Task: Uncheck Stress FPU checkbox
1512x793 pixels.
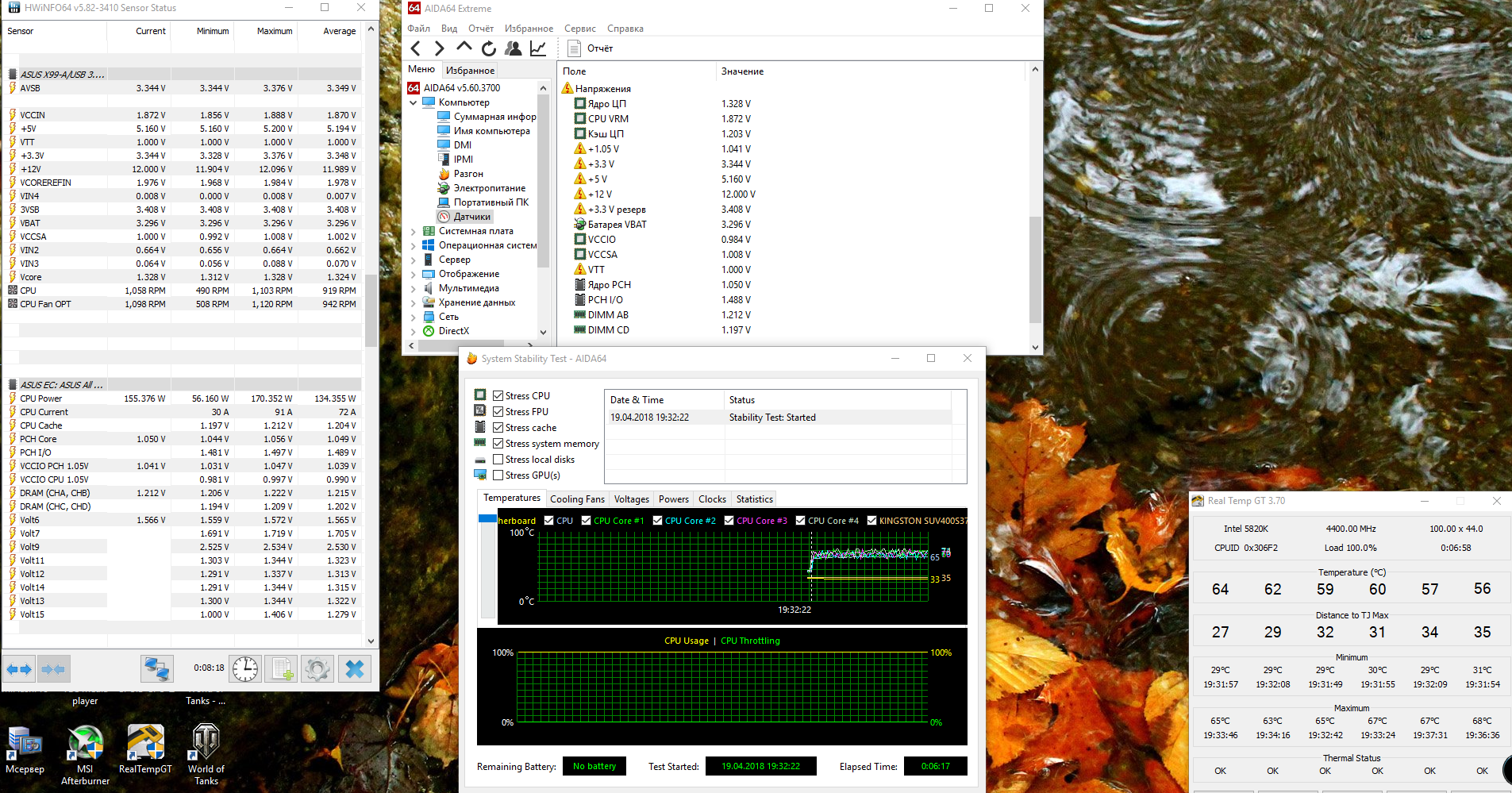Action: [498, 412]
